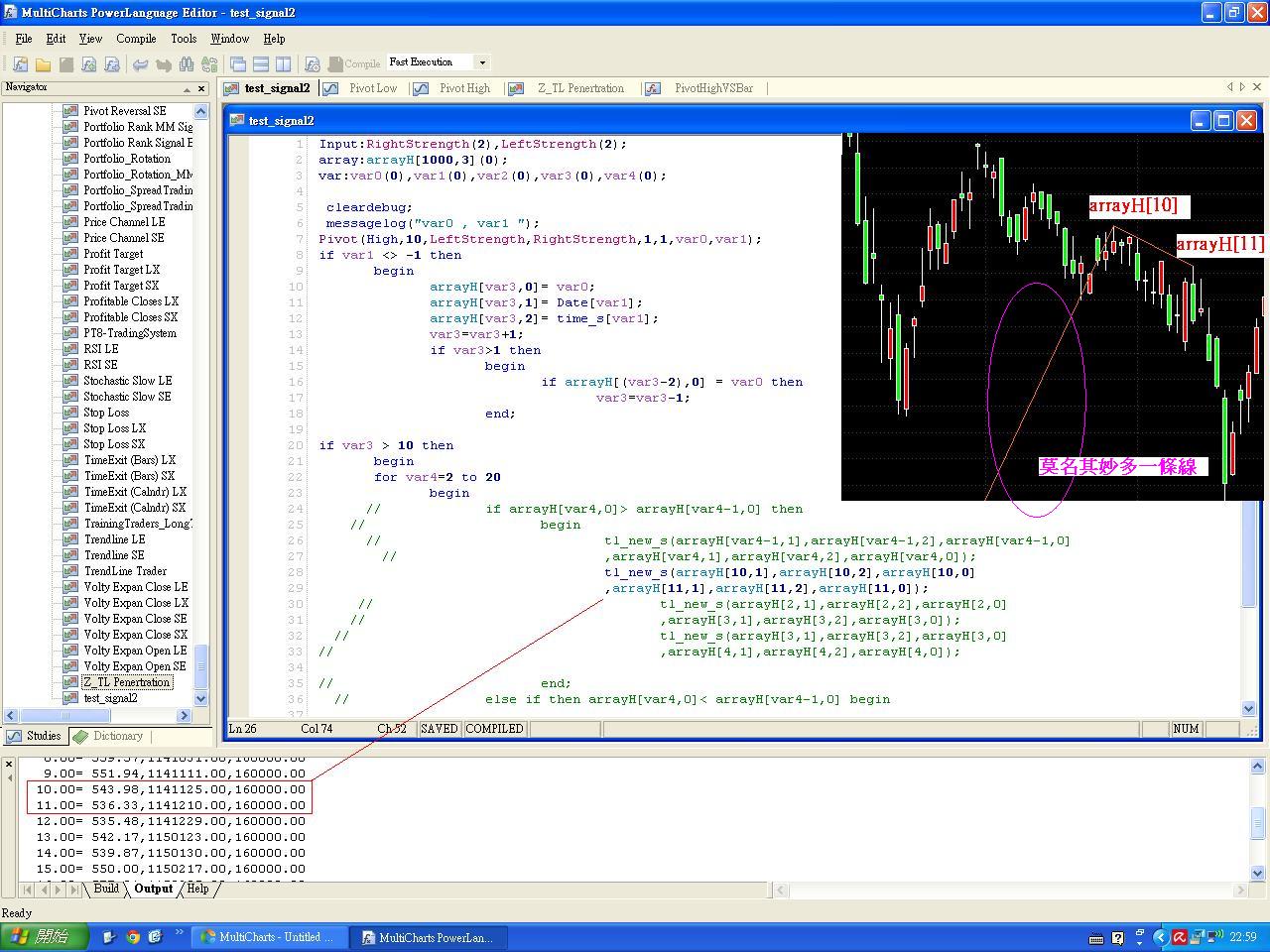Close the active document tab with X
The width and height of the screenshot is (1270, 952).
[x=1257, y=87]
